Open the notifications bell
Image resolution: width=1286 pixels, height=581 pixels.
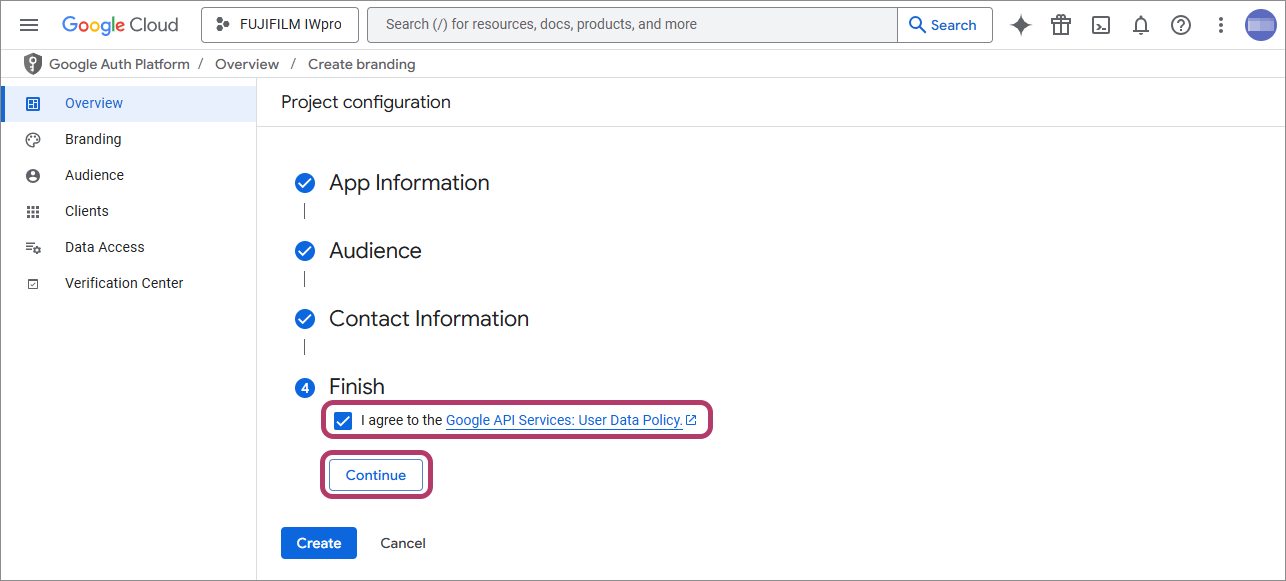pyautogui.click(x=1141, y=25)
